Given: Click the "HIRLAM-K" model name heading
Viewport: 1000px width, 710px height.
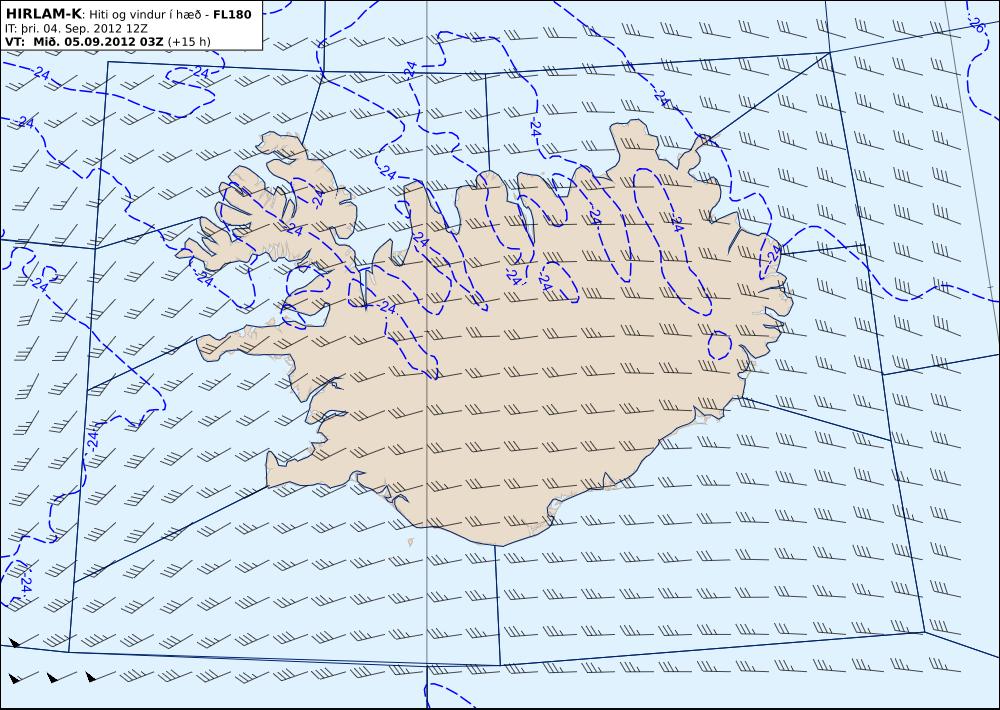Looking at the screenshot, I should [43, 14].
